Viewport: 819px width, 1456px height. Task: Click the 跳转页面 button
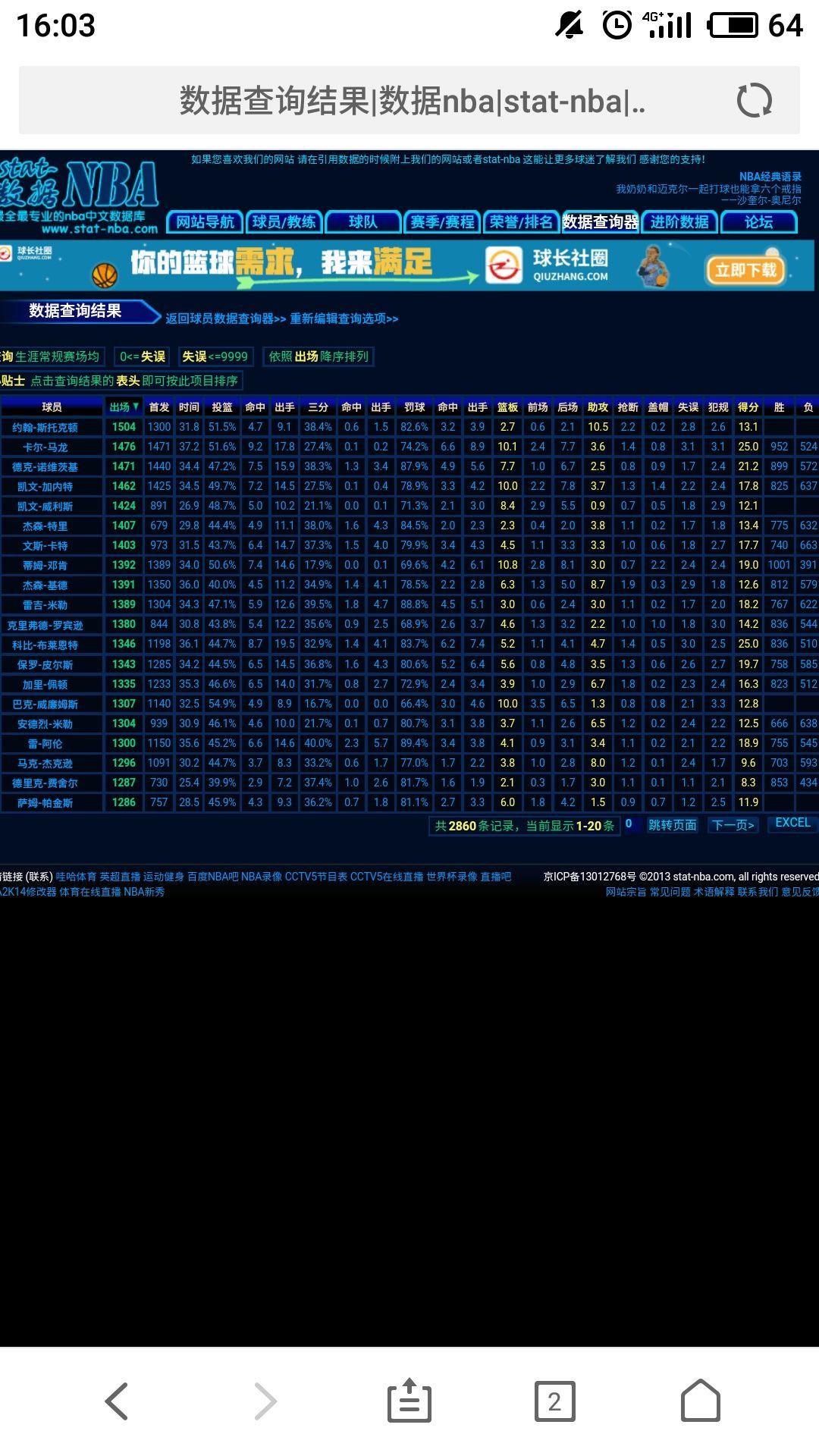[673, 825]
